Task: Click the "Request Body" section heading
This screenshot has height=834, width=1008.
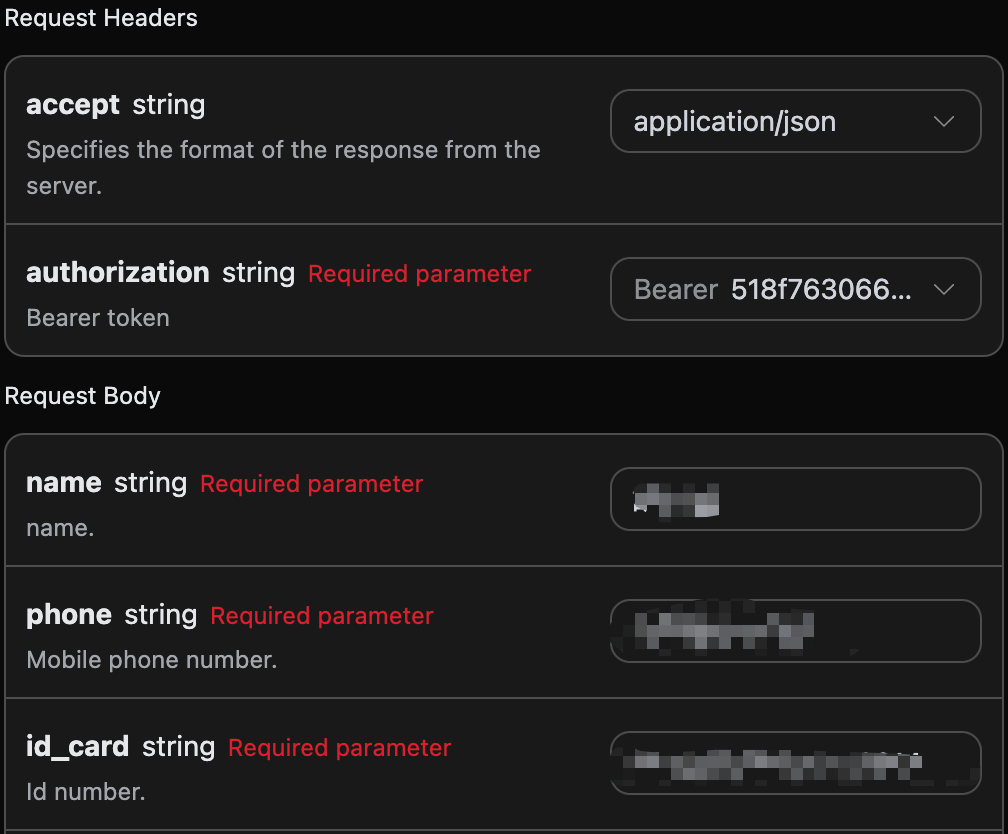Action: click(x=83, y=396)
